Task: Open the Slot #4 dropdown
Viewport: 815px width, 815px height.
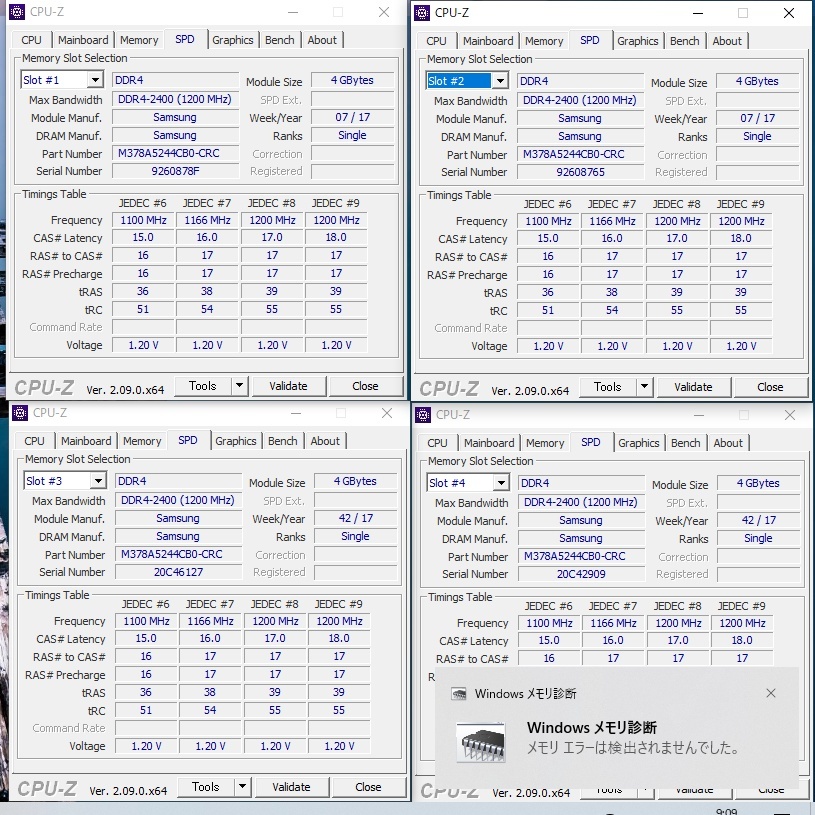Action: (501, 483)
